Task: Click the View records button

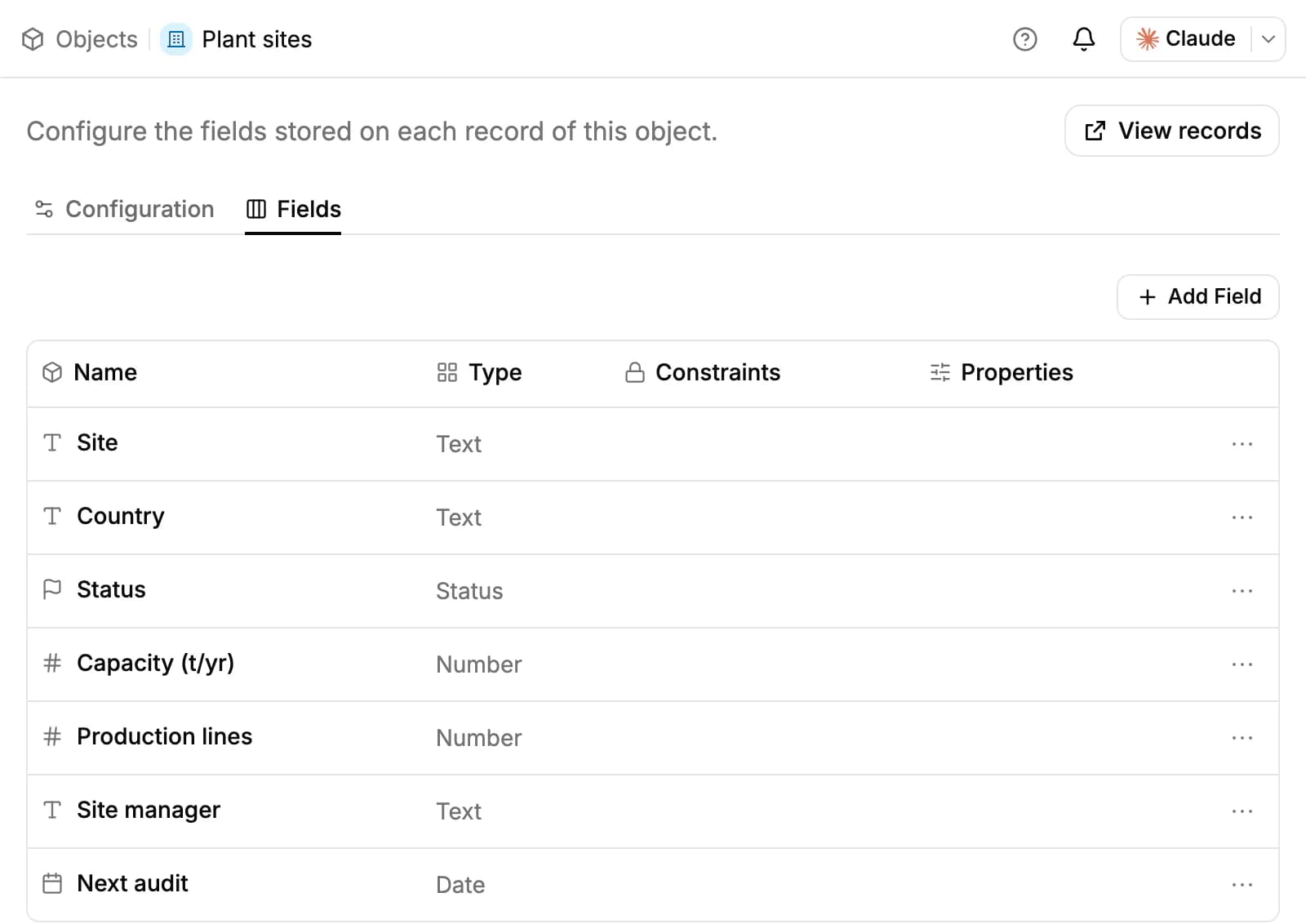Action: [1171, 131]
